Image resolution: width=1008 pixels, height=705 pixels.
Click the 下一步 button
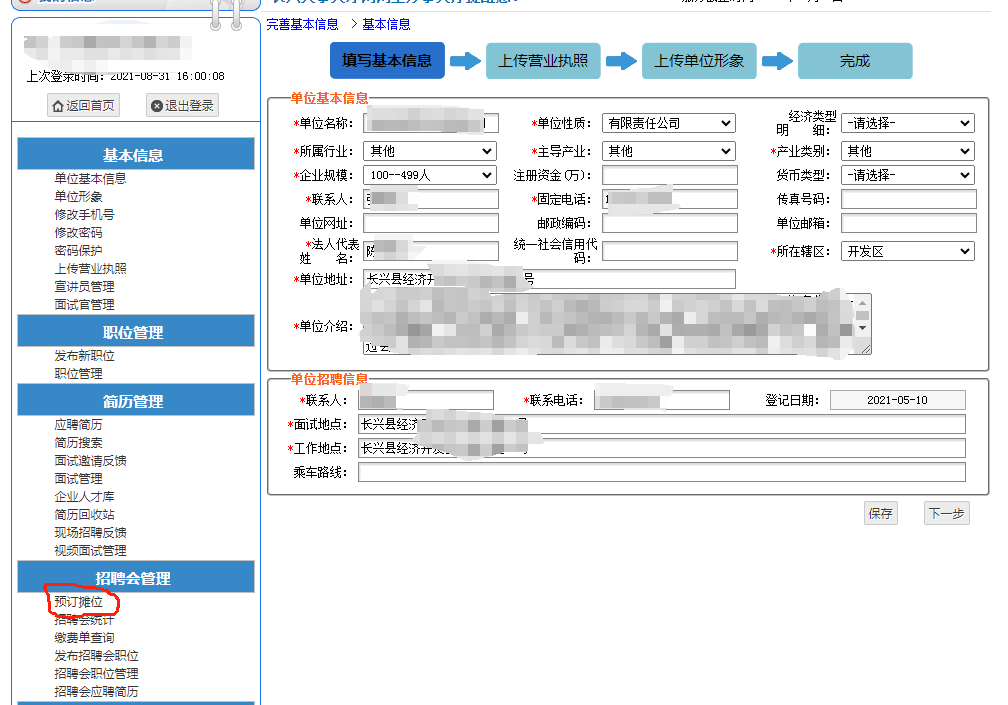(x=946, y=513)
